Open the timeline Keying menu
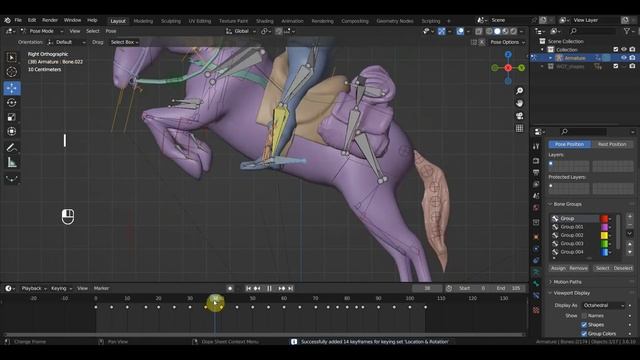This screenshot has height=360, width=640. 61,288
